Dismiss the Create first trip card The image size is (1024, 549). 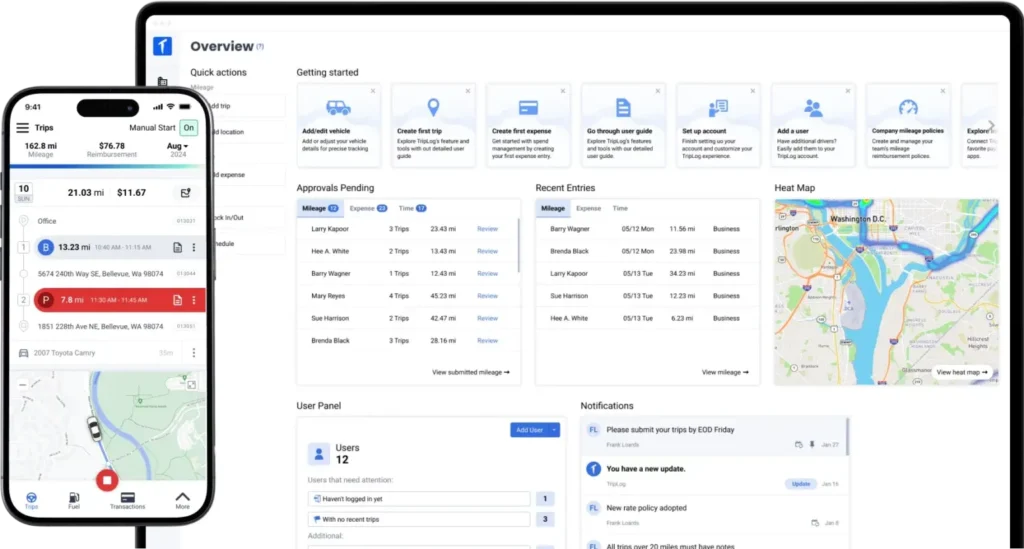pos(468,91)
